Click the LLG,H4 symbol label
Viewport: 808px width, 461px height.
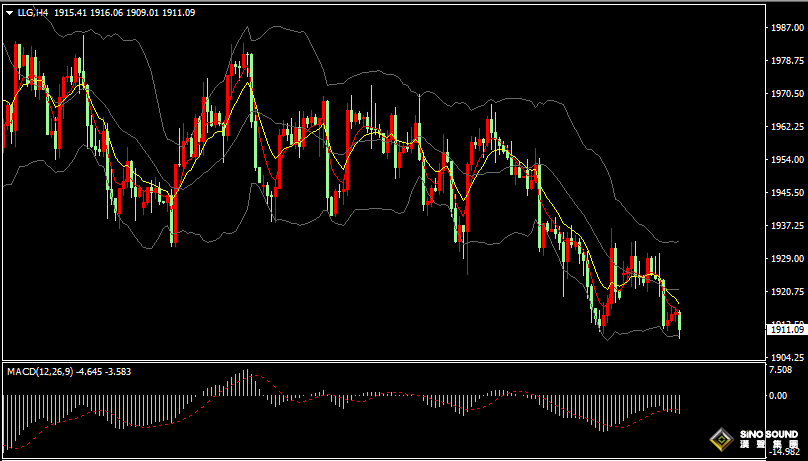32,12
